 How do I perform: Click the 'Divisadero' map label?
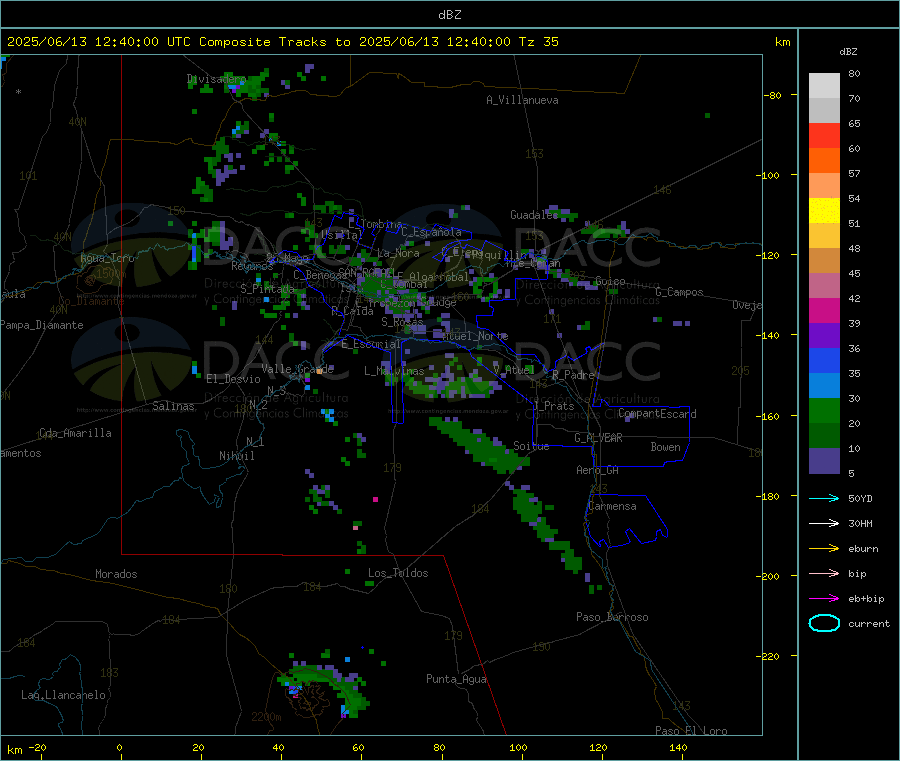coord(216,79)
